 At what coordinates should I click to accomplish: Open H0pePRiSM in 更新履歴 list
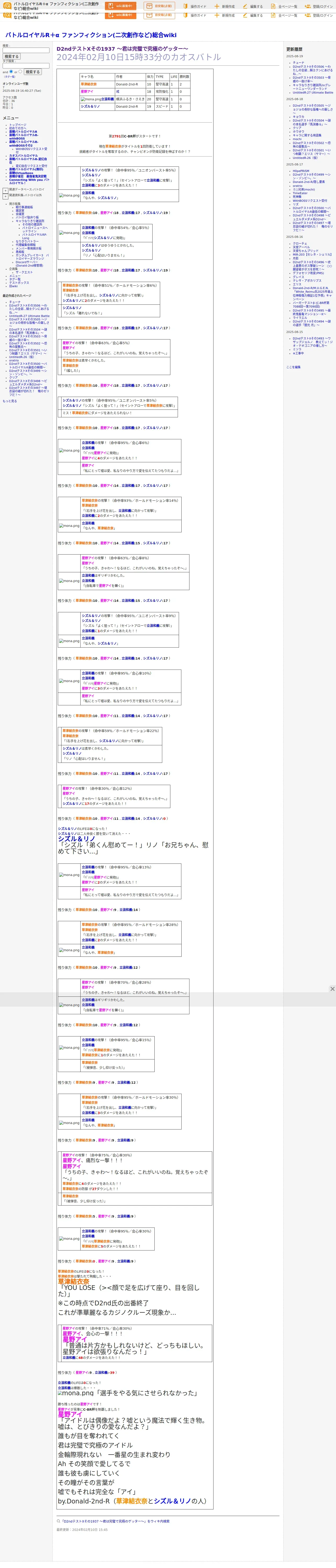[301, 171]
